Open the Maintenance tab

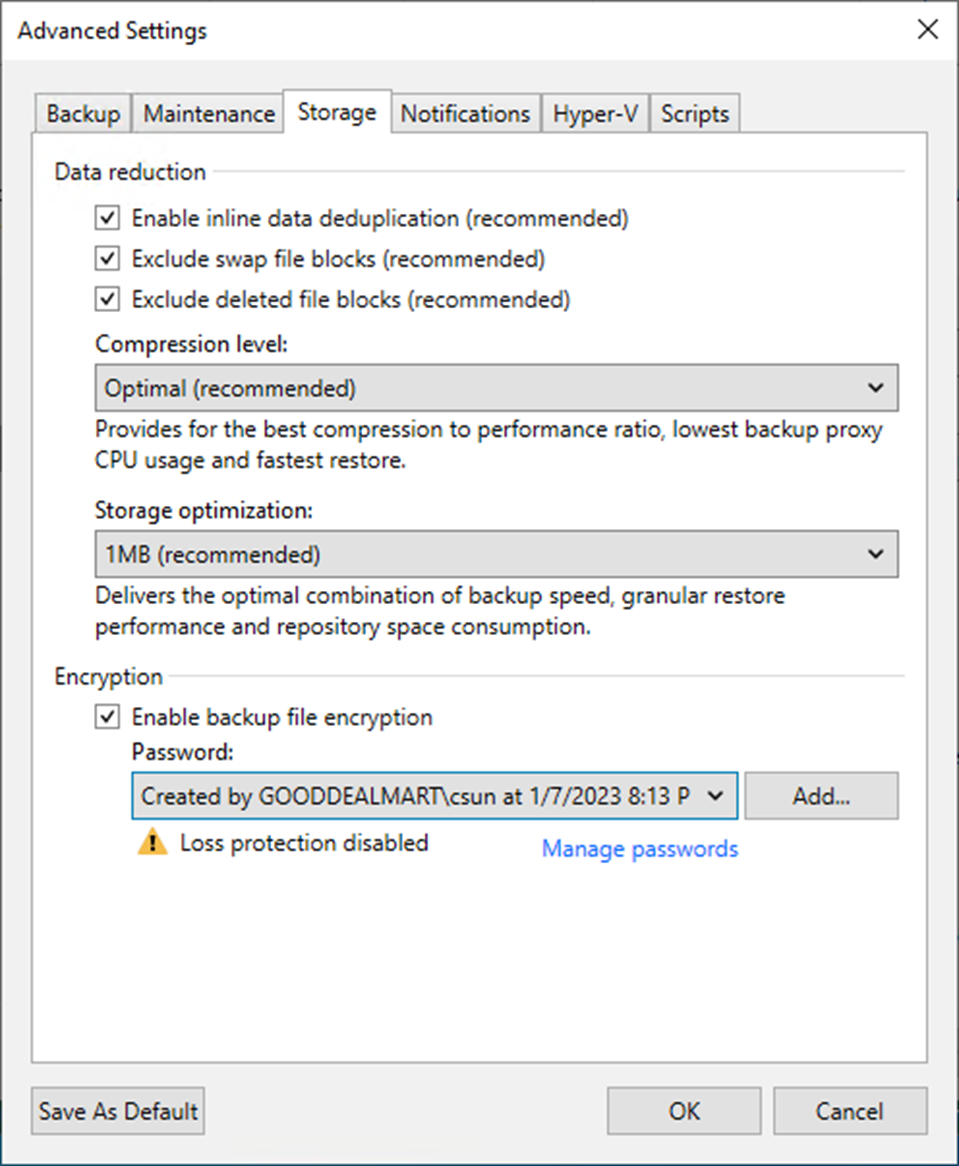point(209,114)
